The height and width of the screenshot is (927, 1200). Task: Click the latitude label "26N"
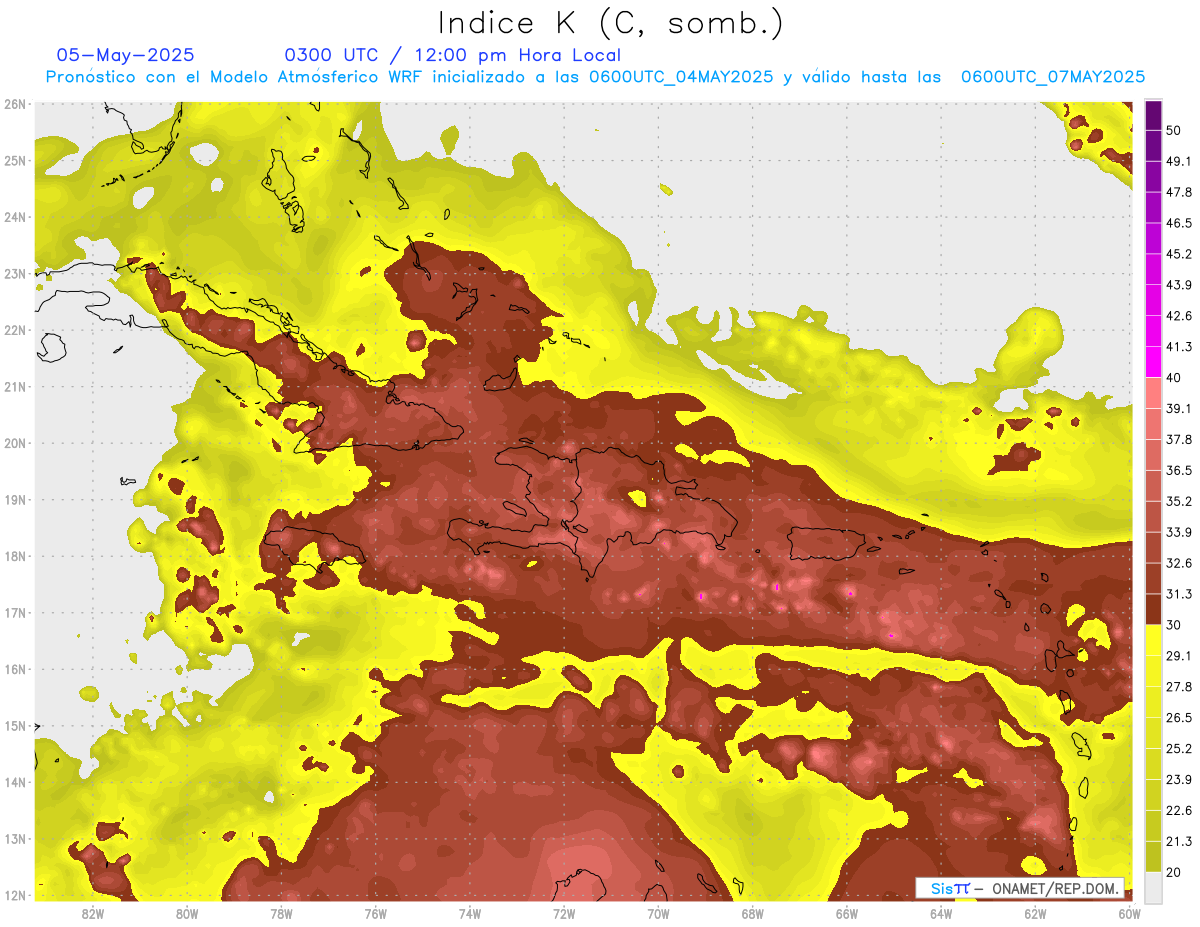coord(15,104)
